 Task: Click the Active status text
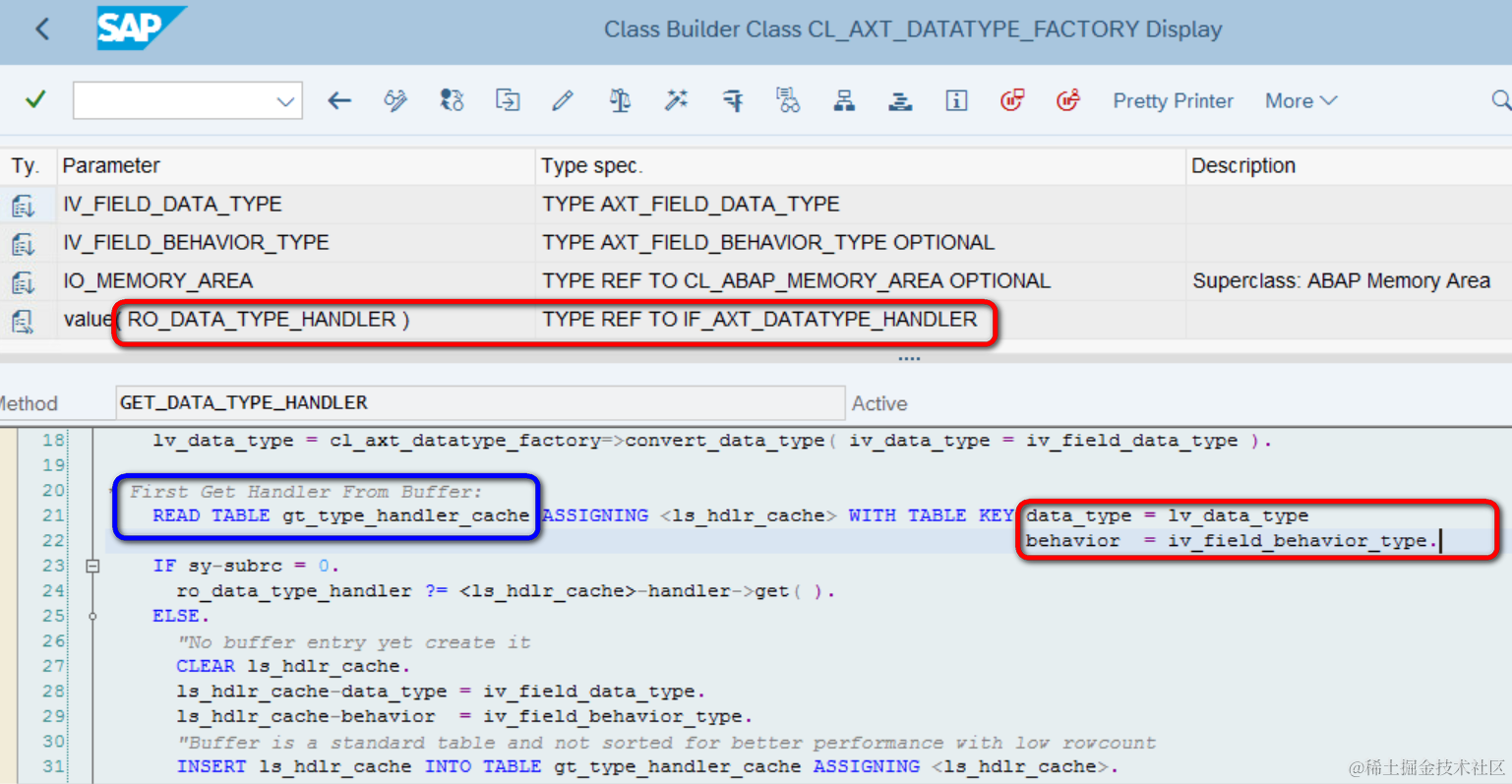click(x=879, y=403)
